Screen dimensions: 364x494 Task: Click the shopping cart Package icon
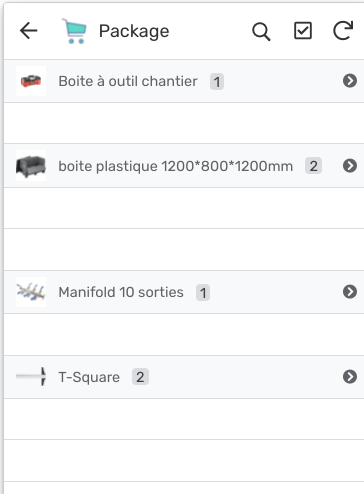point(75,31)
